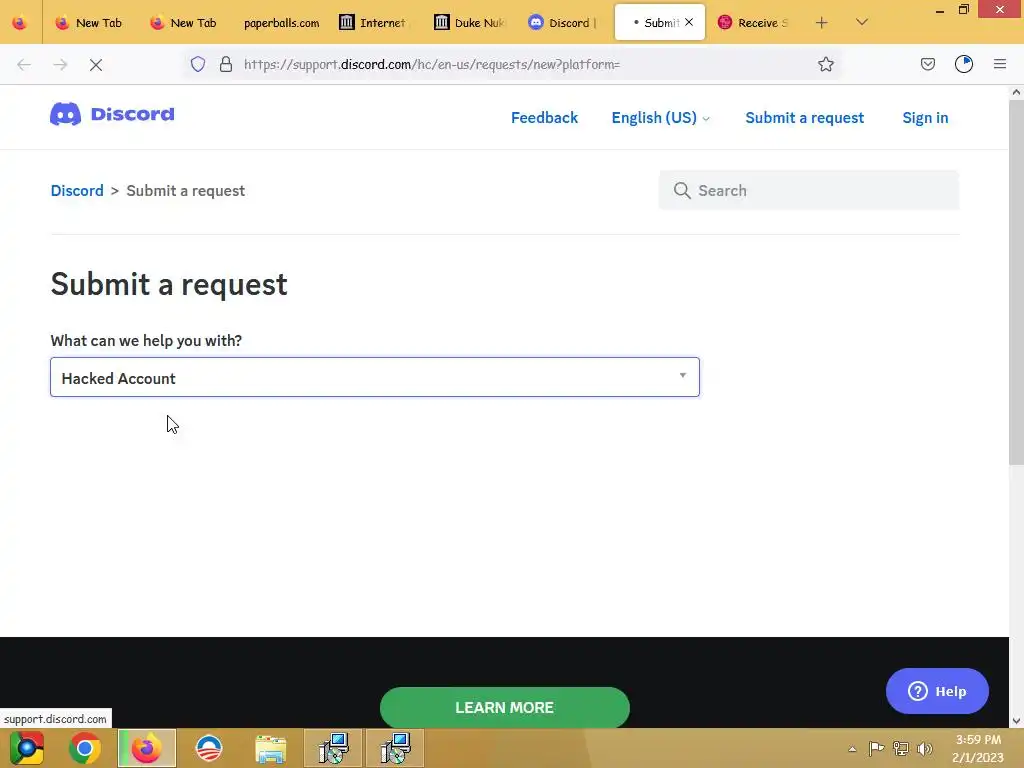Open the second installer icon in taskbar
Image resolution: width=1024 pixels, height=768 pixels.
pyautogui.click(x=395, y=748)
